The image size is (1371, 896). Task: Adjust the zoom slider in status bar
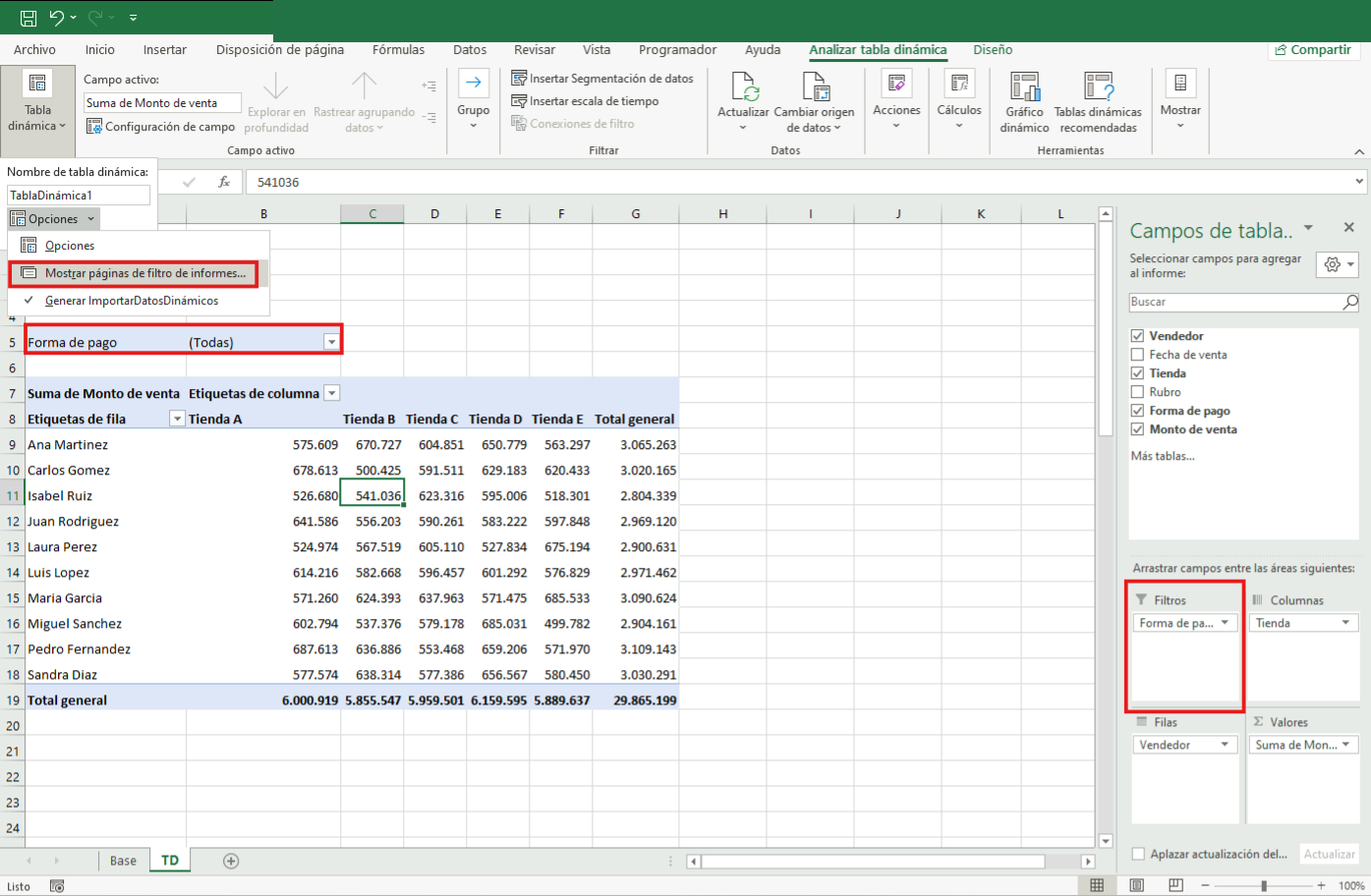click(1264, 885)
